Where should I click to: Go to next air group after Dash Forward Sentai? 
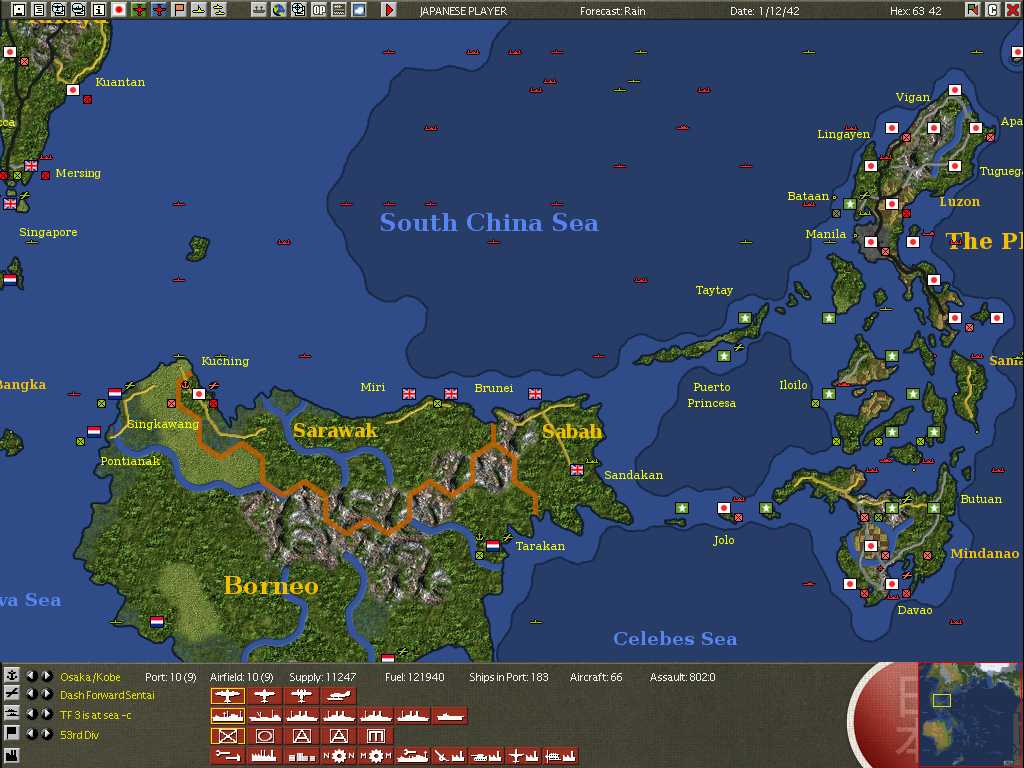point(47,694)
